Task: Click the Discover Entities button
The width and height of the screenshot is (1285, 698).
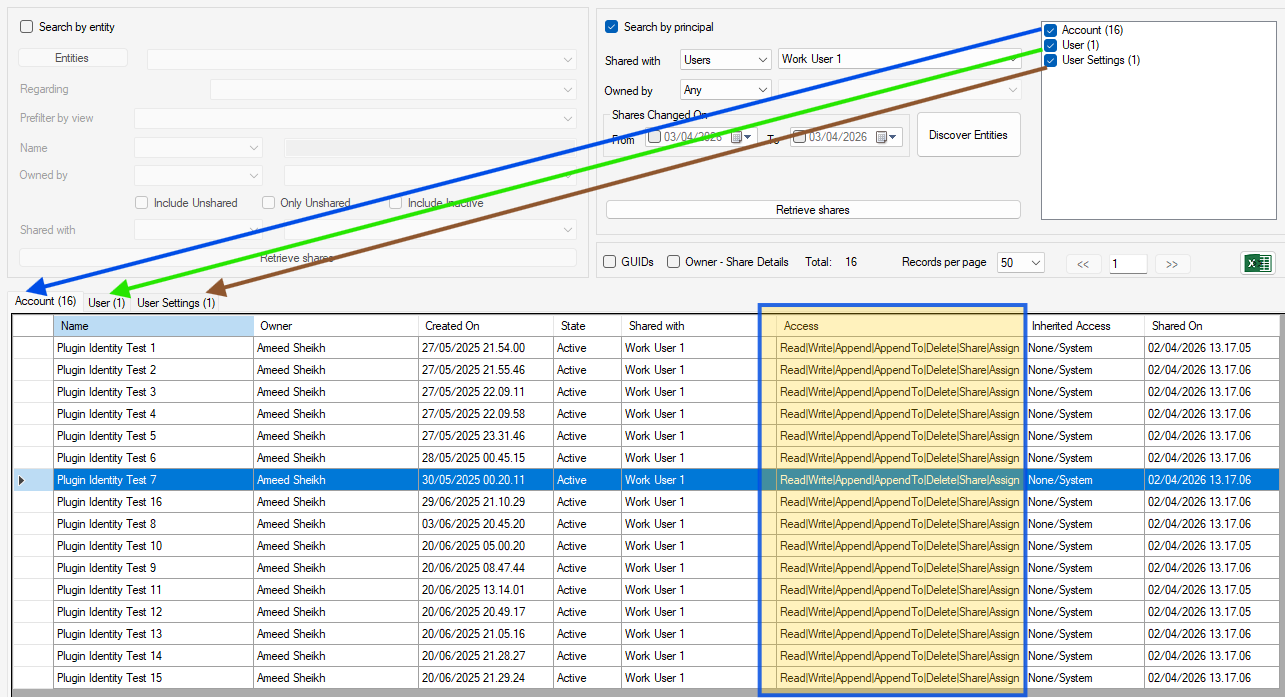Action: click(x=968, y=134)
